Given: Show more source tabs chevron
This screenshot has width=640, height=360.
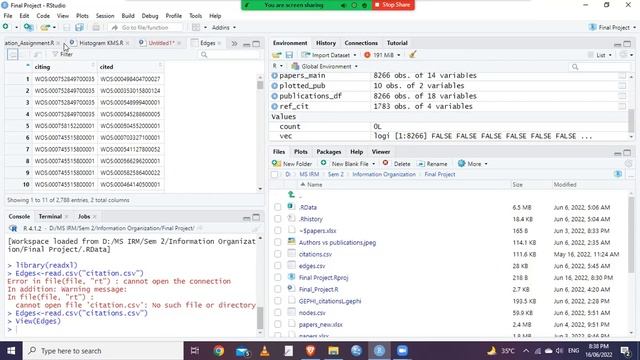Looking at the screenshot, I should point(234,43).
